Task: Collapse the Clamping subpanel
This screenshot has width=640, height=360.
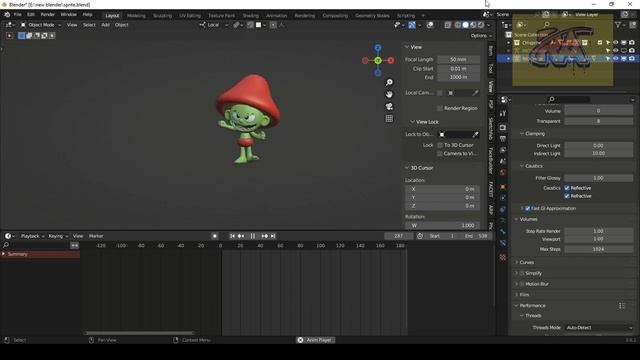Action: coord(522,134)
